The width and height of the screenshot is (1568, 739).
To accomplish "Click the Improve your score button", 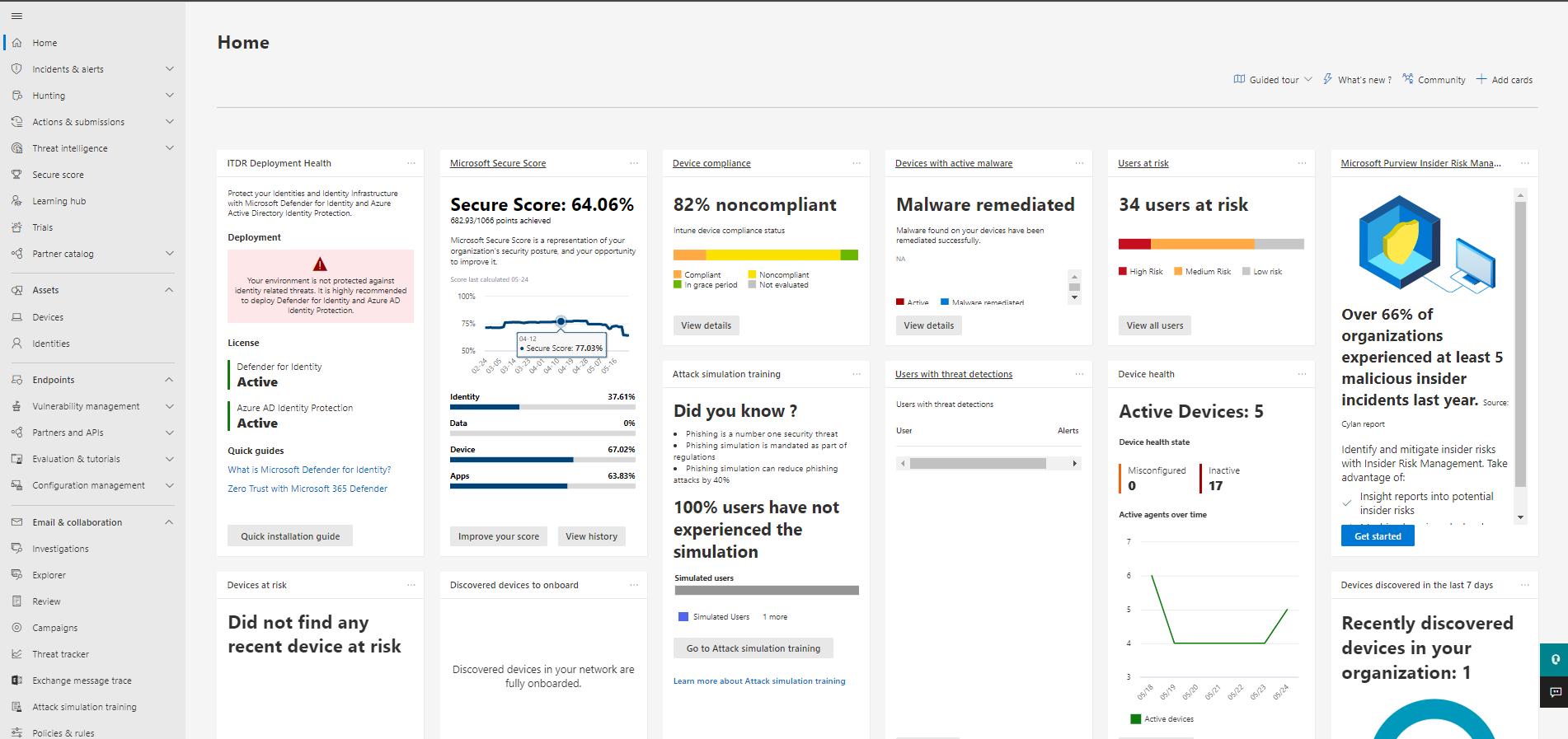I will (x=499, y=536).
